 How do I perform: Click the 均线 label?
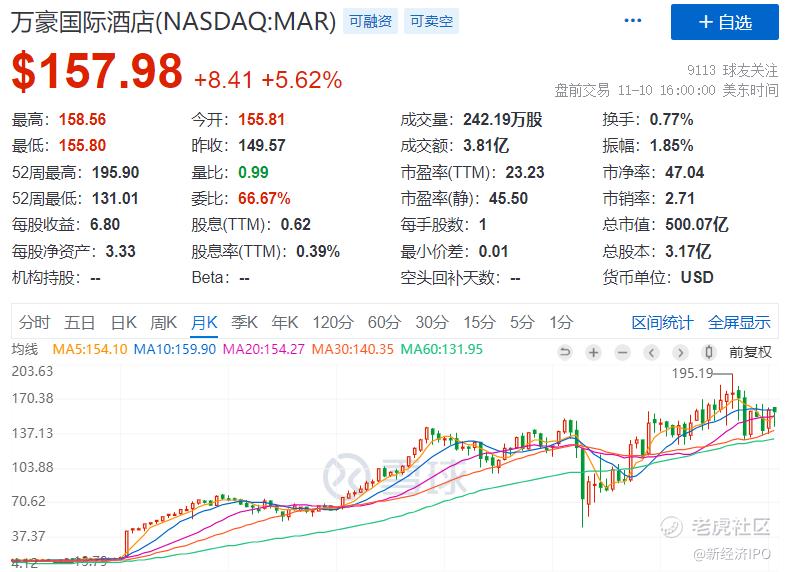coord(25,349)
